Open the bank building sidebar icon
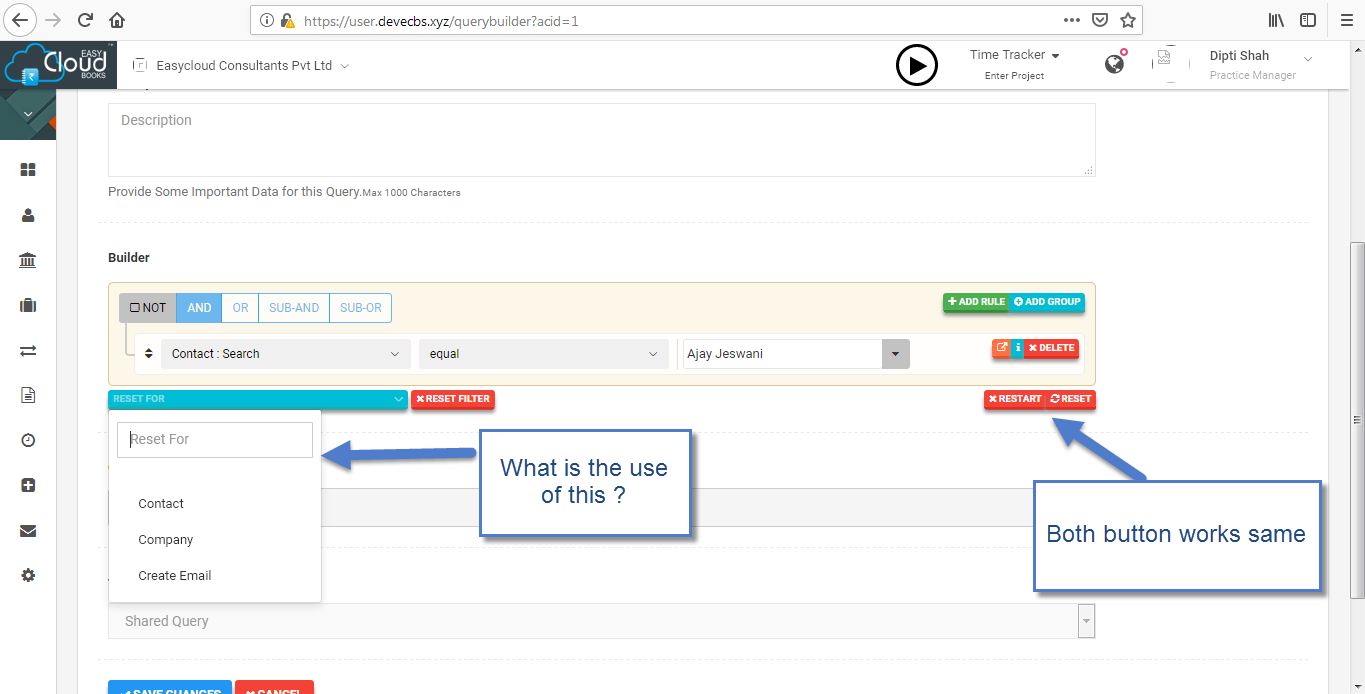 pyautogui.click(x=28, y=260)
